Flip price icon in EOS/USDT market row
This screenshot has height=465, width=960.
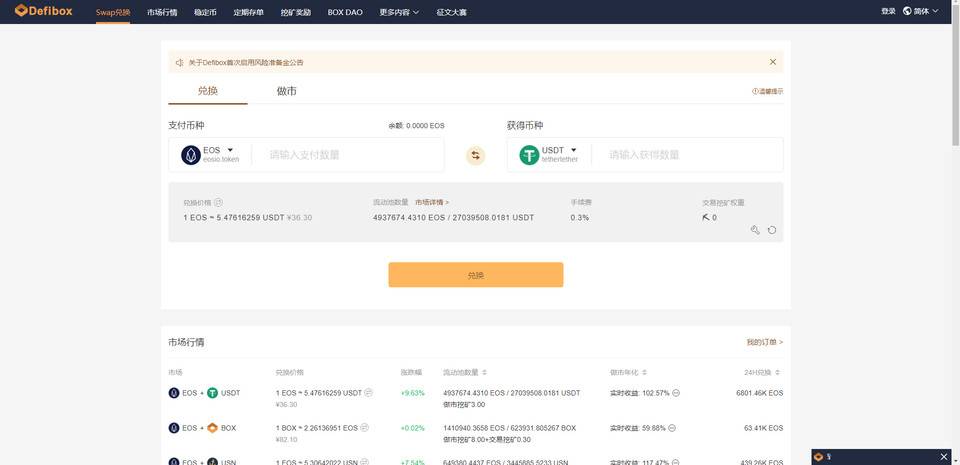tap(369, 393)
